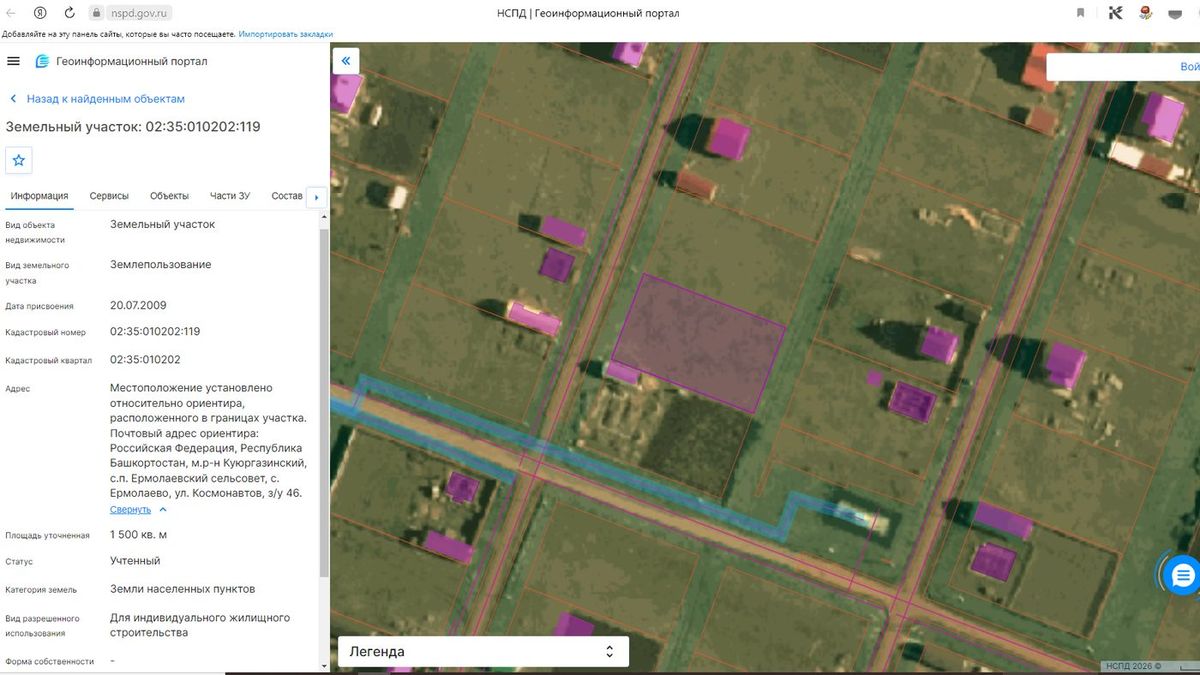Viewport: 1200px width, 675px height.
Task: Collapse the address using the chevron next to Свернуть
Action: (163, 510)
